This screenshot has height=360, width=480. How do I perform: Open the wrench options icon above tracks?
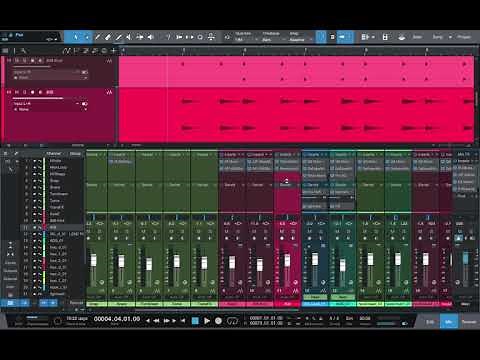23,51
